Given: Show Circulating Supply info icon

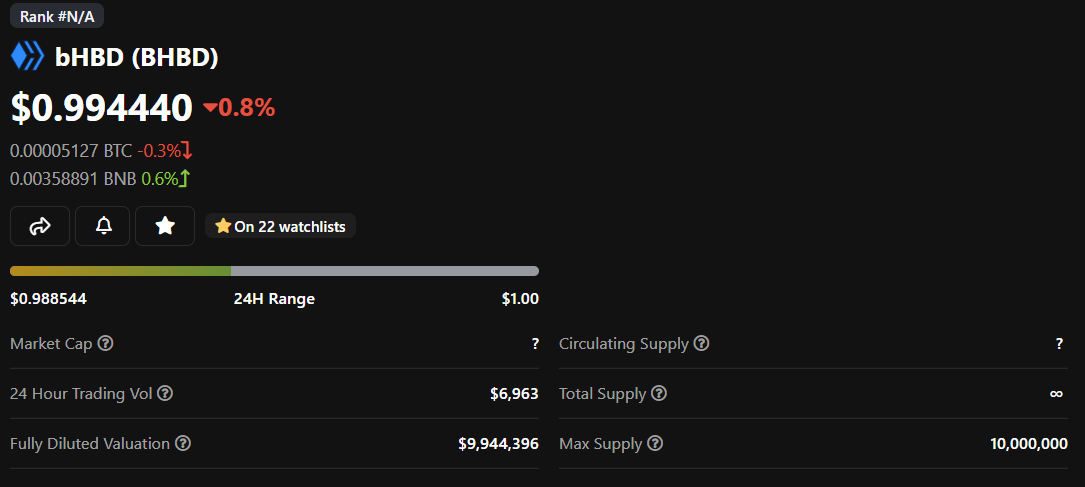Looking at the screenshot, I should point(702,344).
